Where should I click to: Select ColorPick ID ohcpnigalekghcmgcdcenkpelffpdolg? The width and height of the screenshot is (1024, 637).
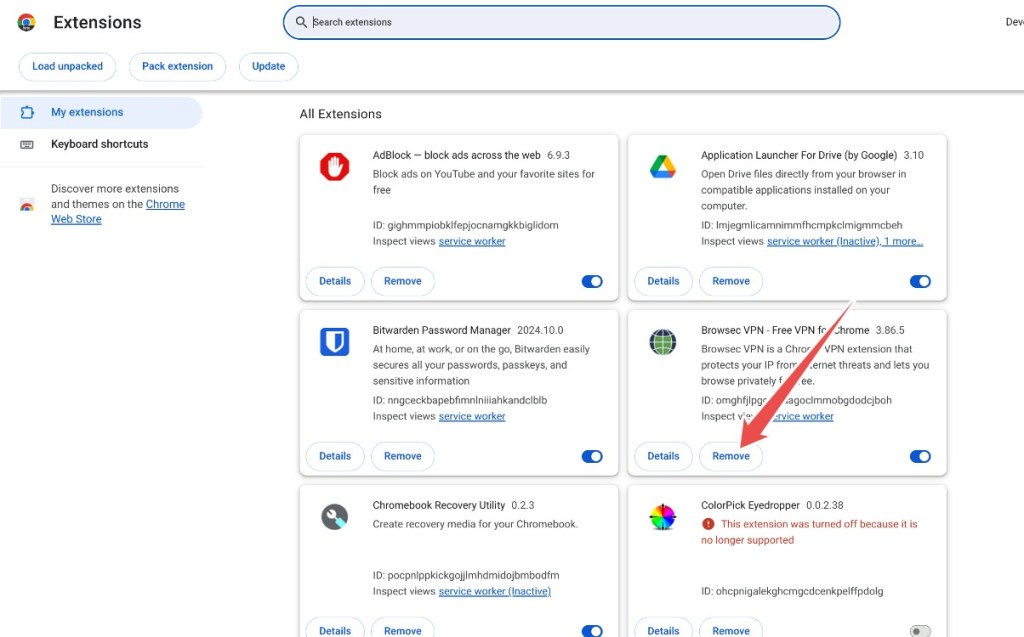click(792, 592)
